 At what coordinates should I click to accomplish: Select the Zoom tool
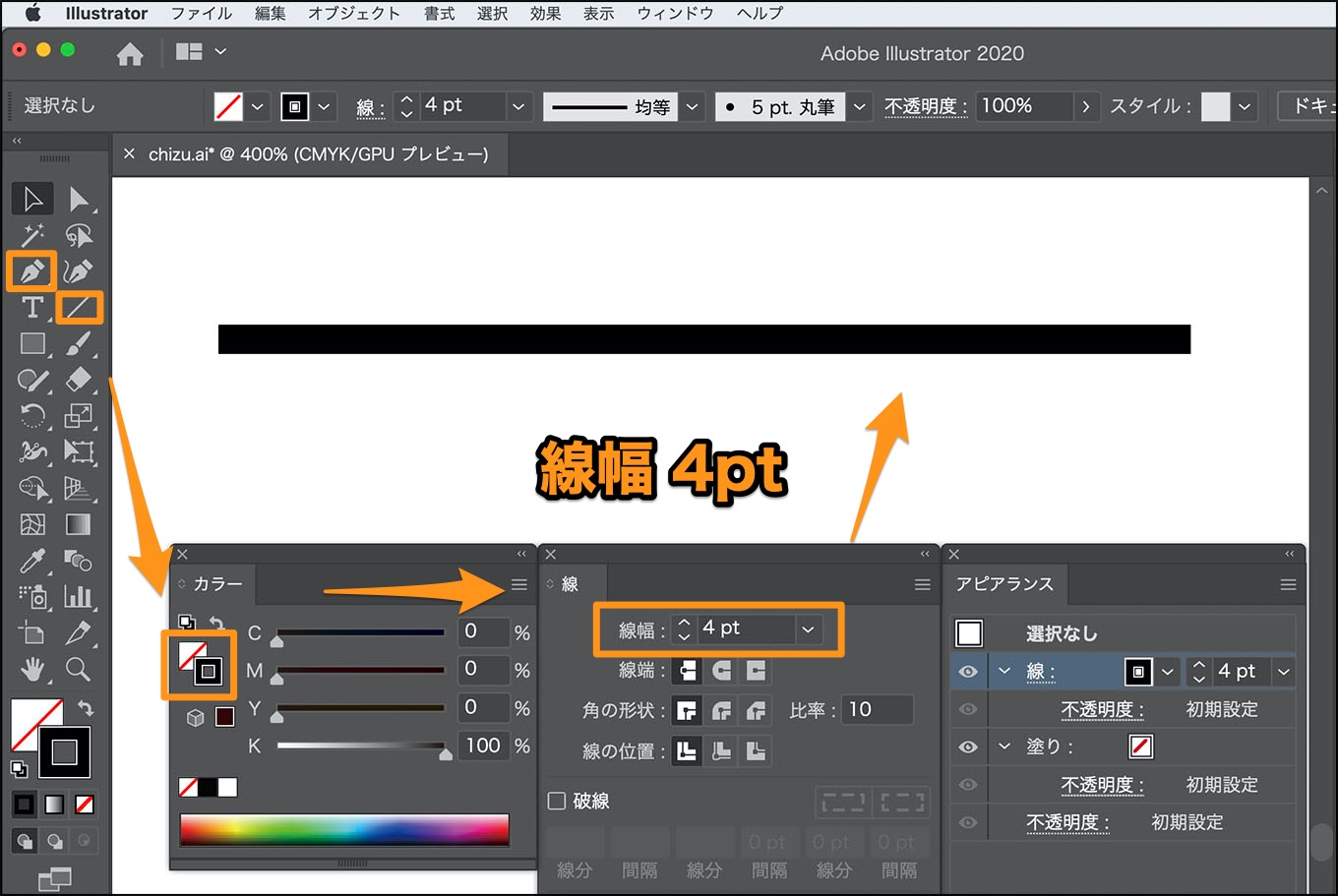[79, 670]
